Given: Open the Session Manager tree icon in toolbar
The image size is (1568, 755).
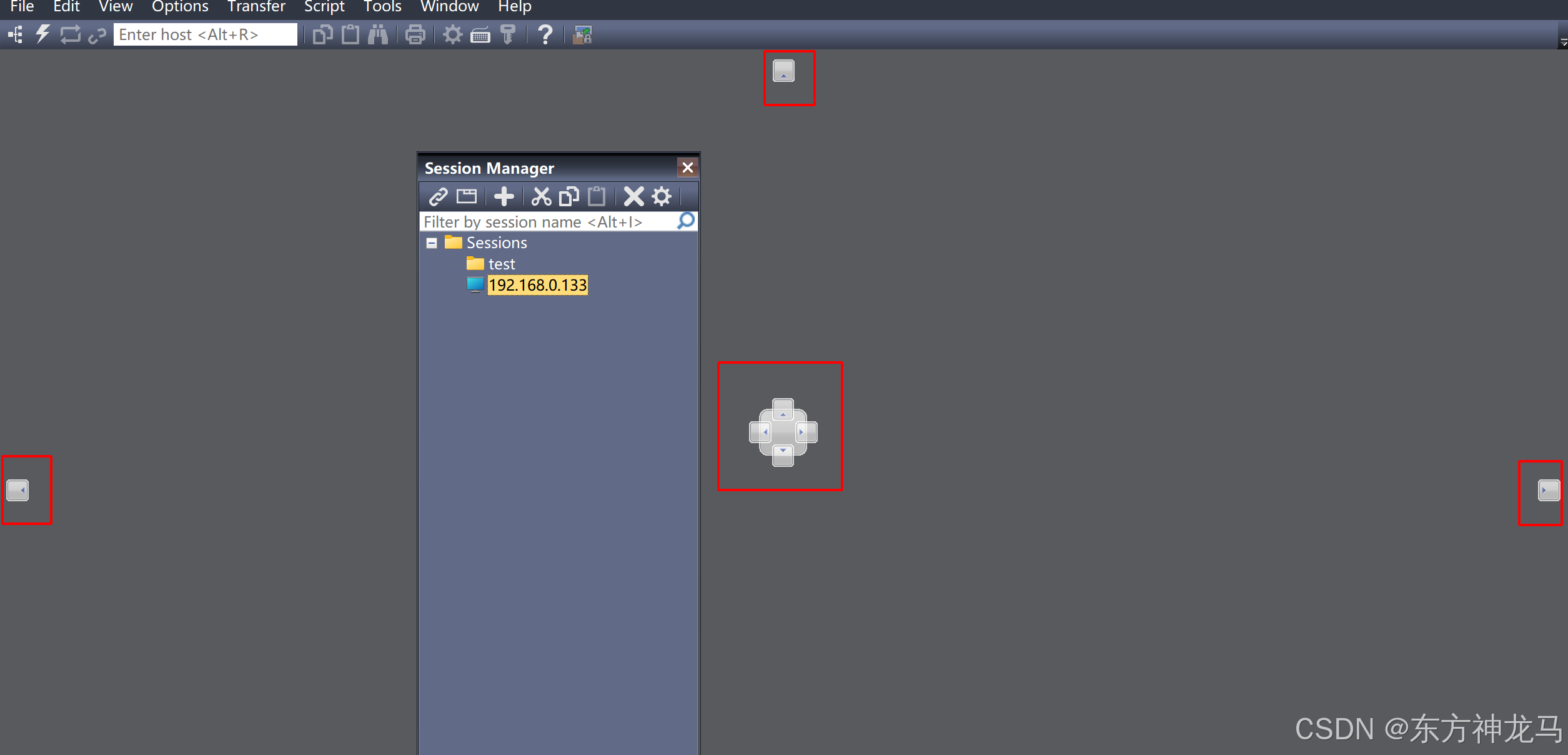Looking at the screenshot, I should [16, 34].
